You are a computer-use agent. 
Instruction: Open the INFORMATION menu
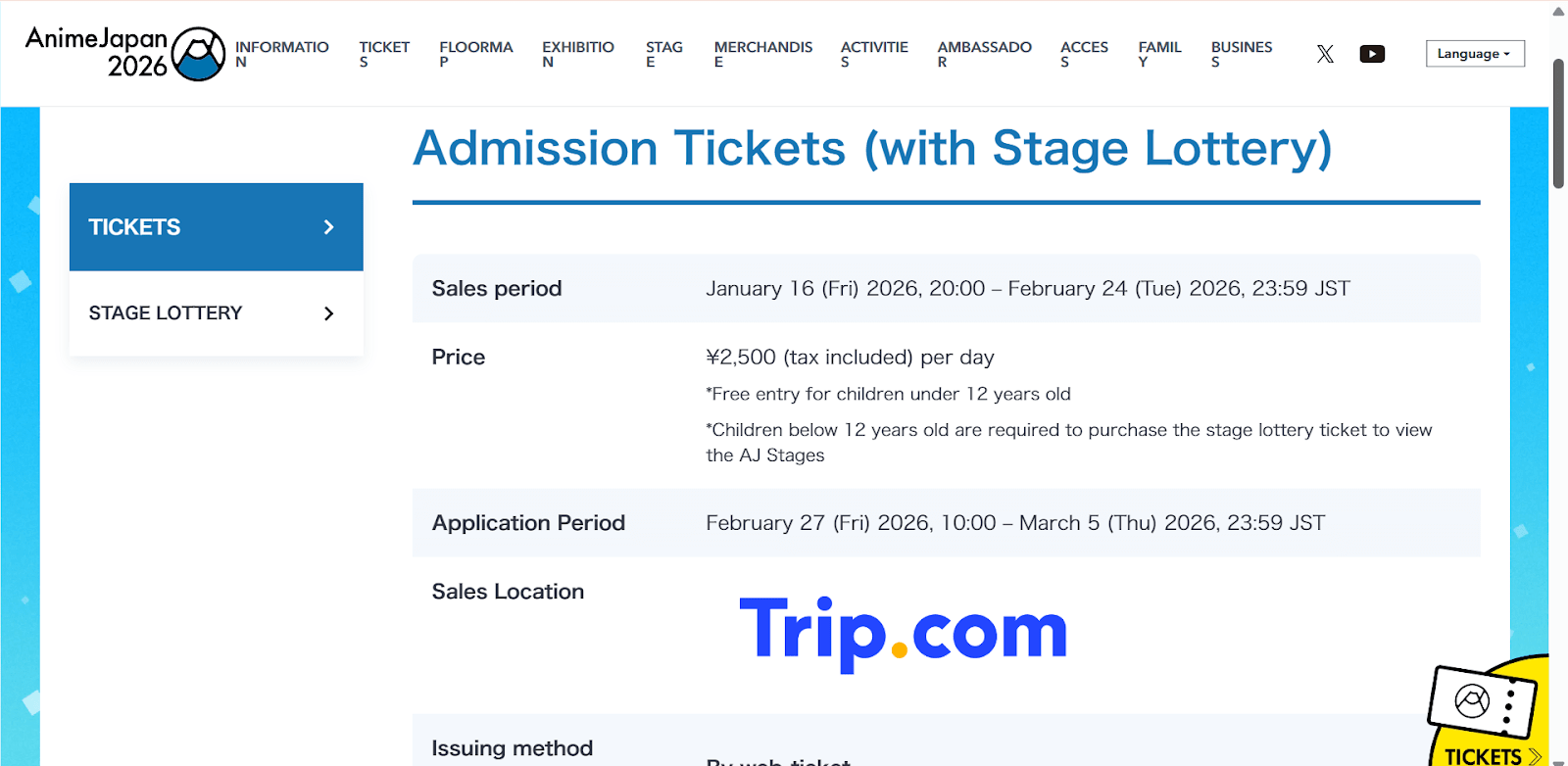281,54
